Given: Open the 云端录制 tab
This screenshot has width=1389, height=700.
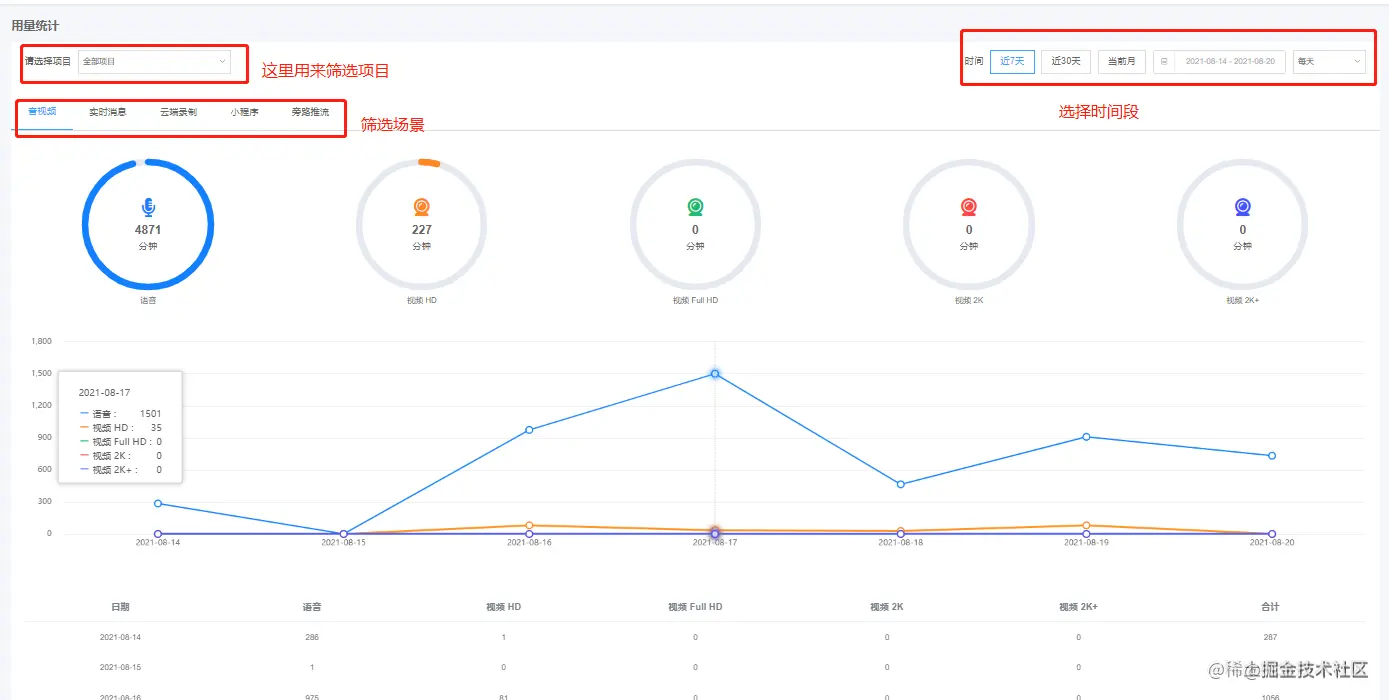Looking at the screenshot, I should click(x=178, y=112).
